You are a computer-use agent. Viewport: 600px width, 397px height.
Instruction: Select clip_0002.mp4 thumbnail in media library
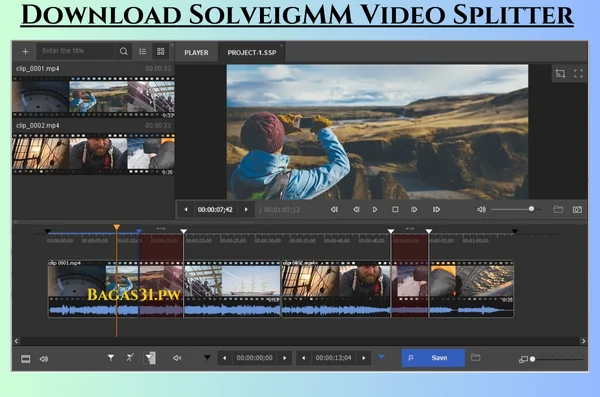[93, 154]
